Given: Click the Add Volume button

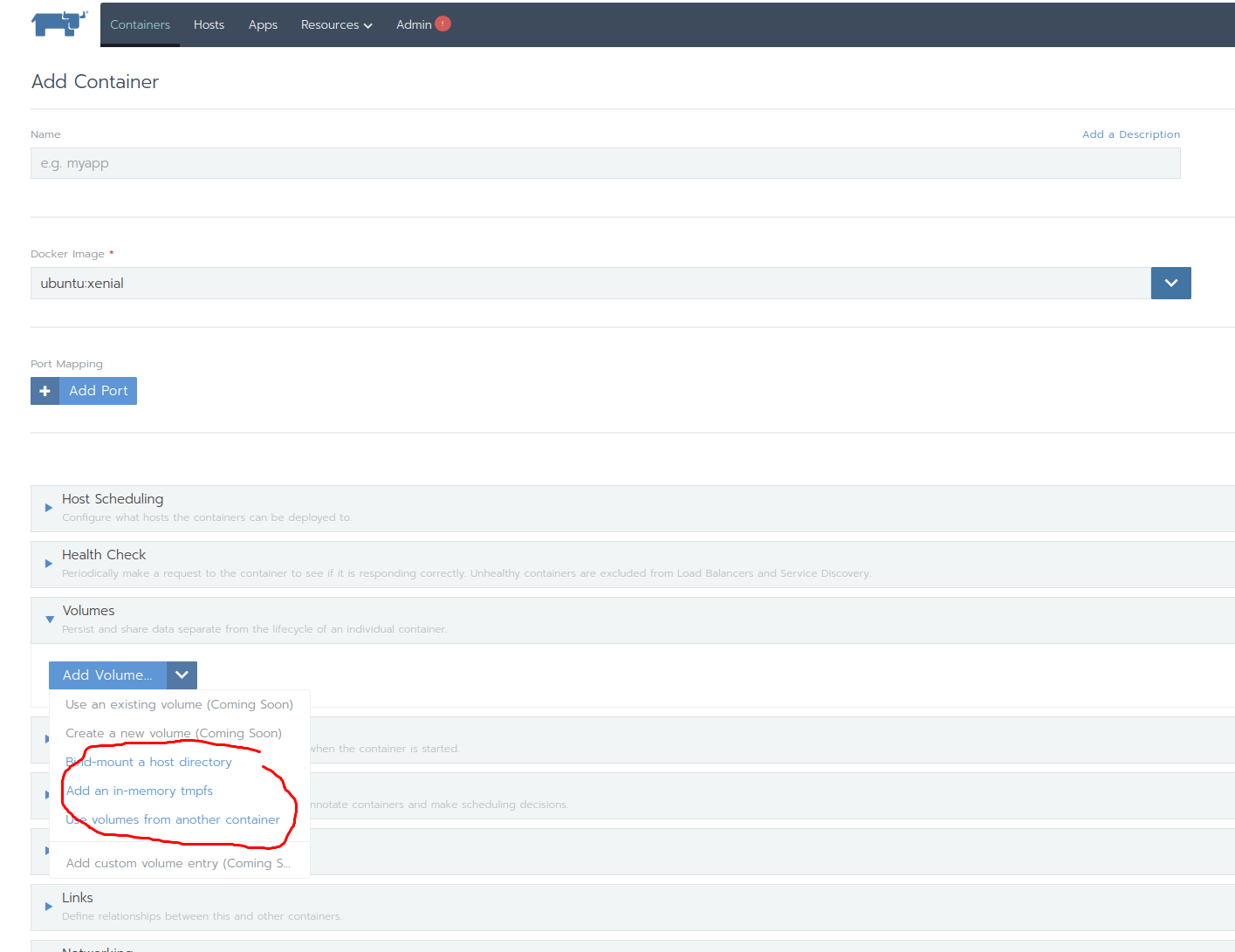Looking at the screenshot, I should pos(107,675).
